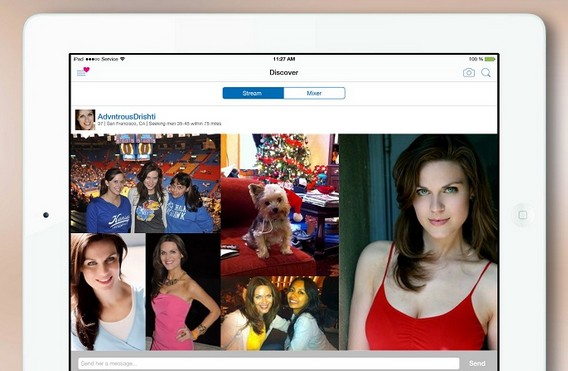
Task: Open the hamburger menu with heart badge
Action: 83,72
